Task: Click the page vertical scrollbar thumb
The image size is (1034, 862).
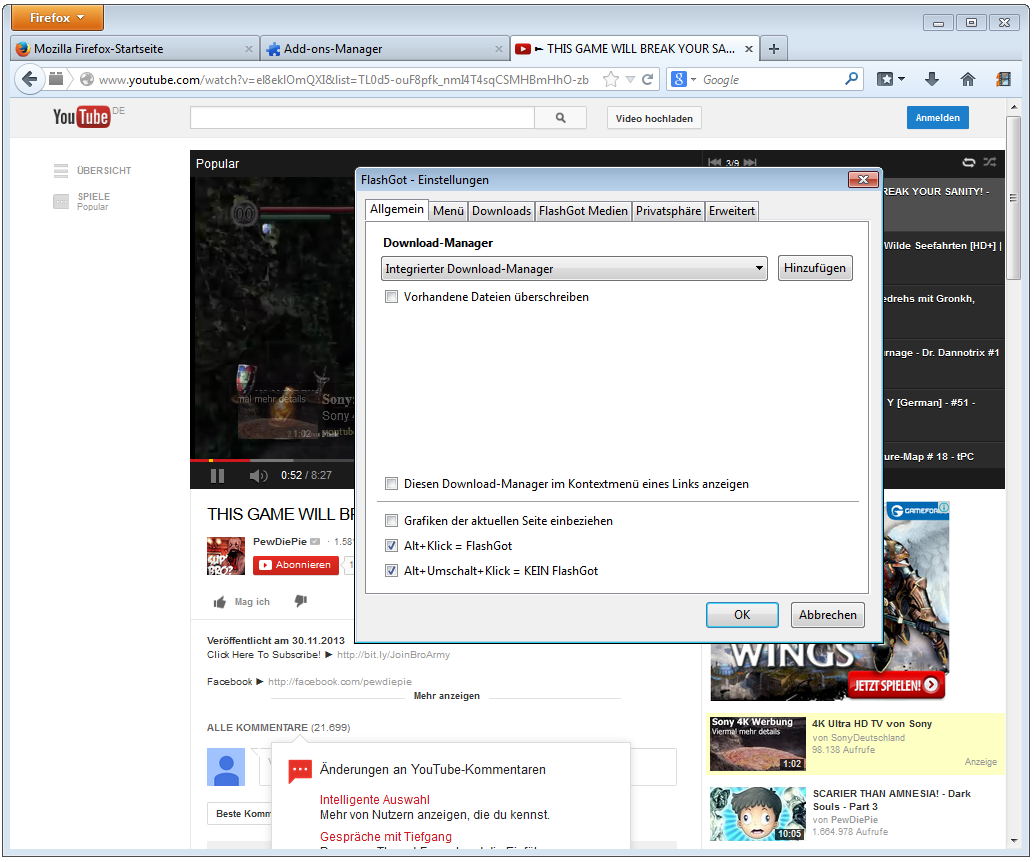Action: 1013,198
